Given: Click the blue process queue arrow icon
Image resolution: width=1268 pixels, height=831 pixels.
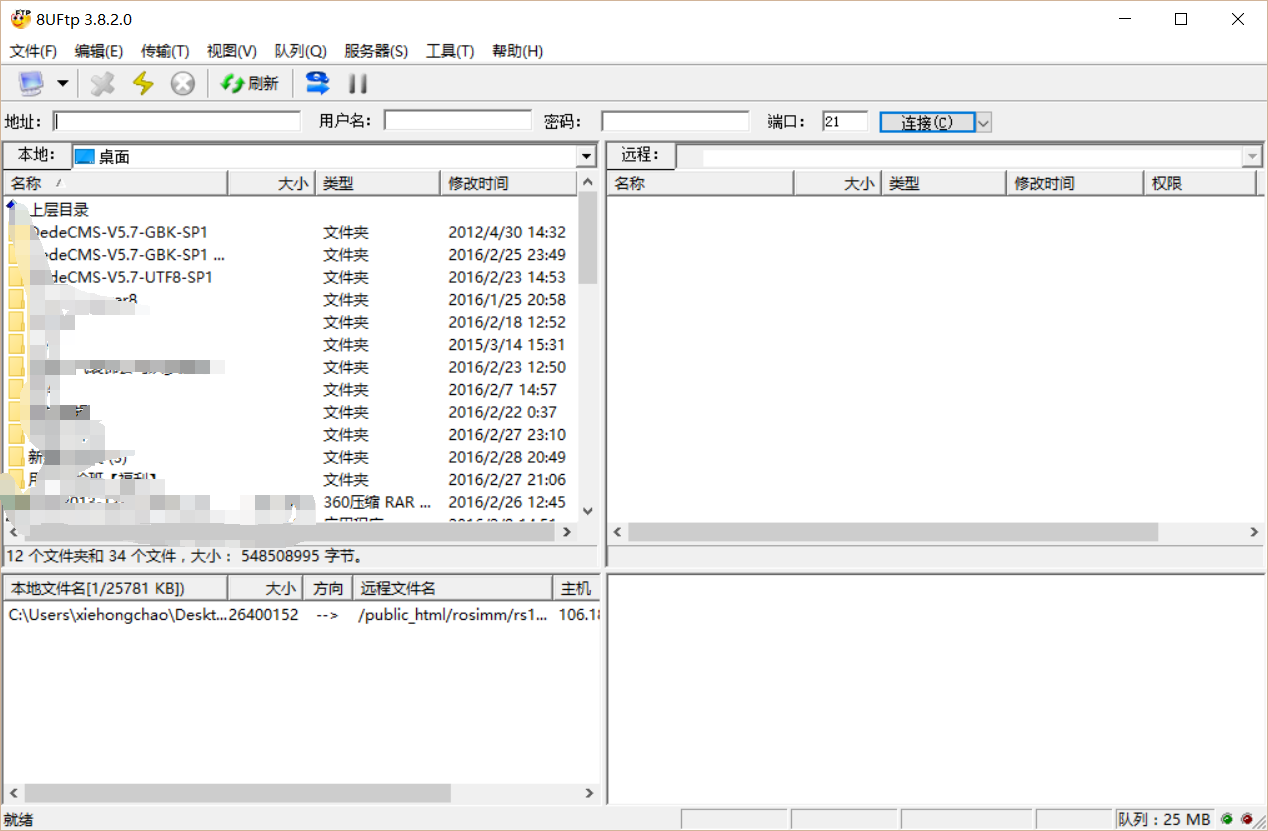Looking at the screenshot, I should click(317, 83).
